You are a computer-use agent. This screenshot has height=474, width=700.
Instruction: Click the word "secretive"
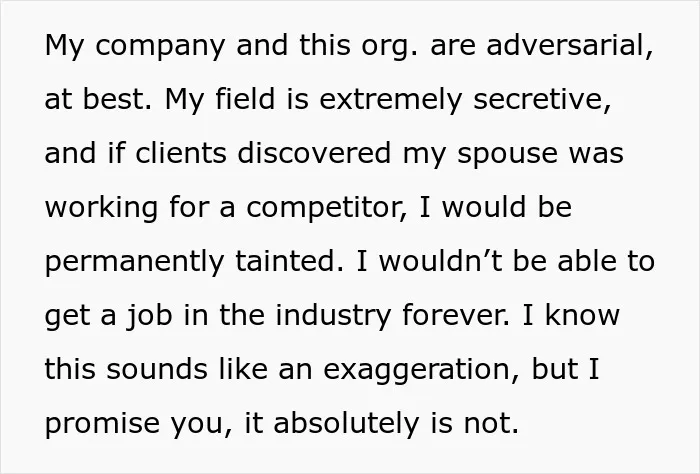pos(538,99)
